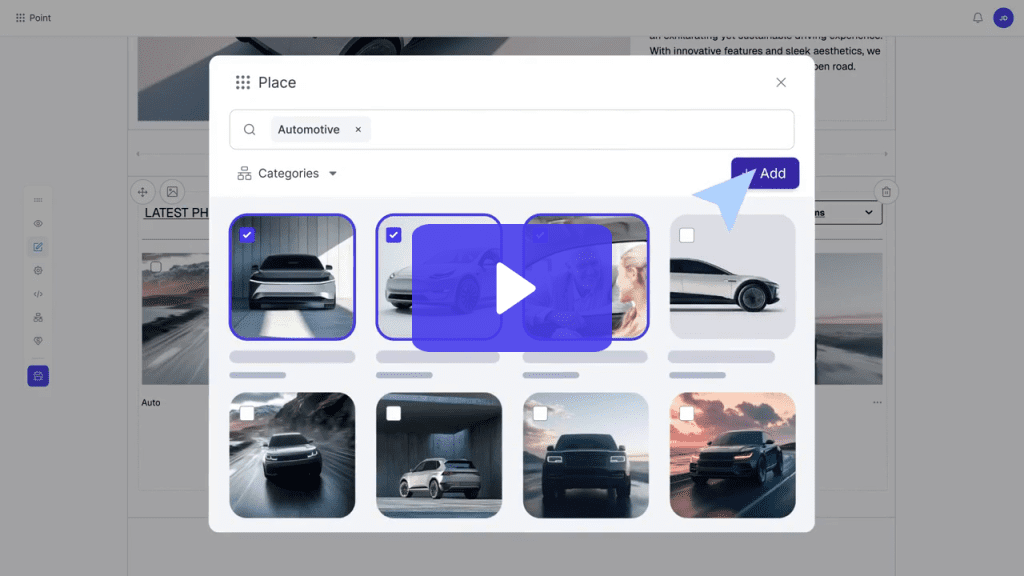Close the Place dialog with the X
1024x576 pixels.
coord(781,82)
